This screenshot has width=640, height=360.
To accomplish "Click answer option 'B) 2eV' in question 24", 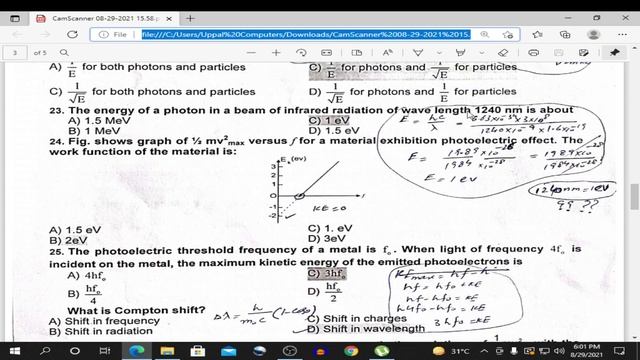I will 68,240.
